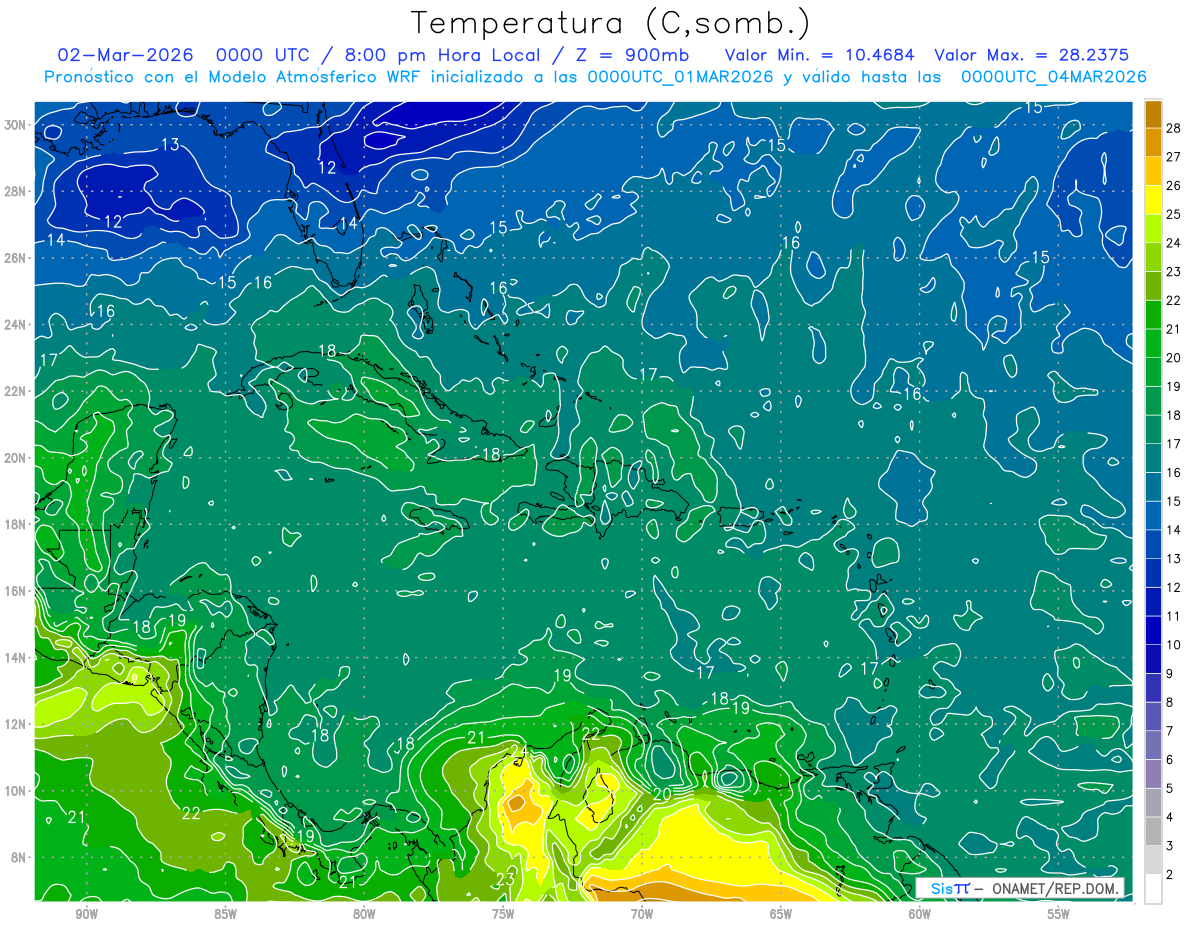Click the 23 contour label on the map
The height and width of the screenshot is (927, 1200).
click(505, 880)
